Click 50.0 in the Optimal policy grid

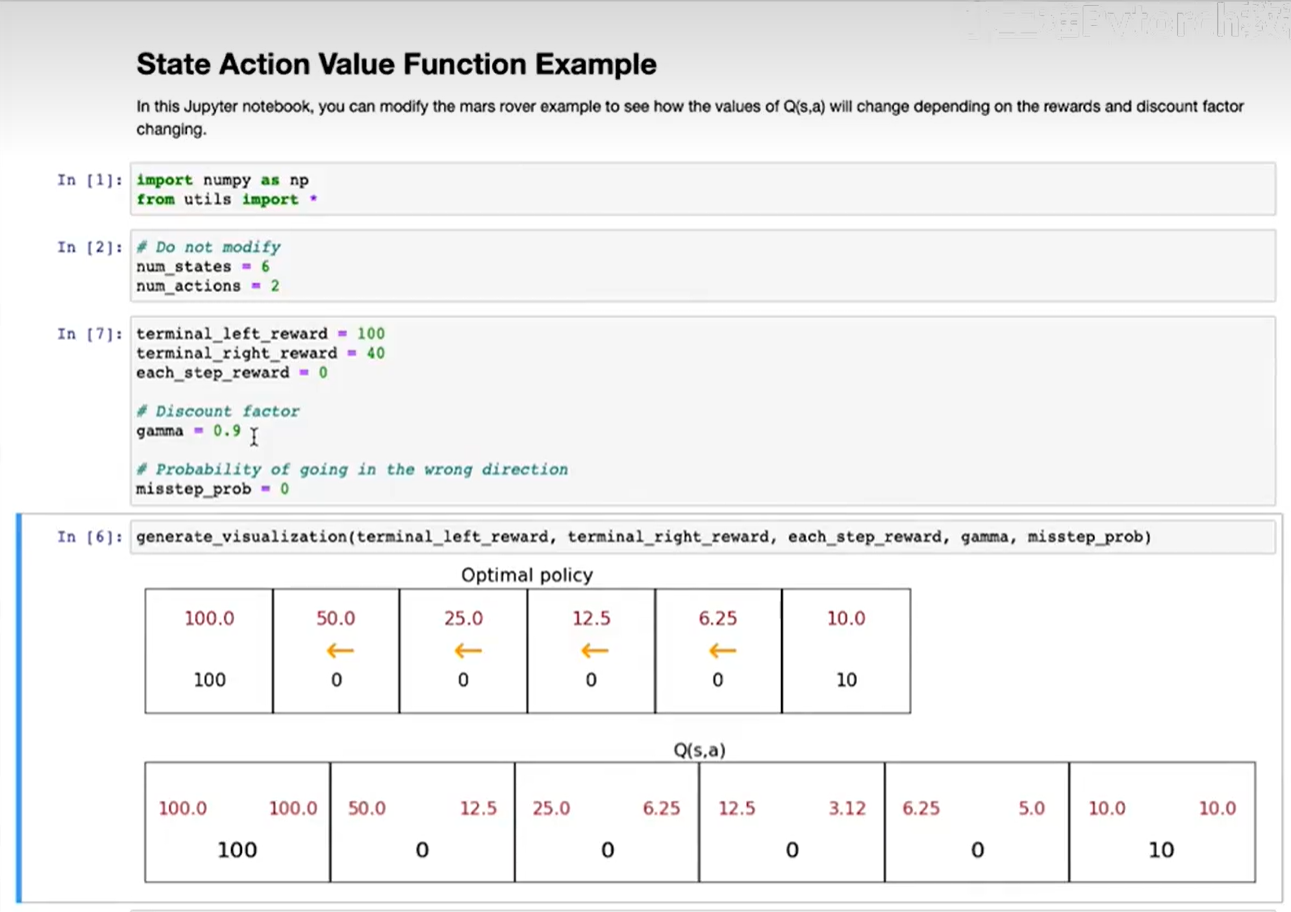(x=336, y=619)
